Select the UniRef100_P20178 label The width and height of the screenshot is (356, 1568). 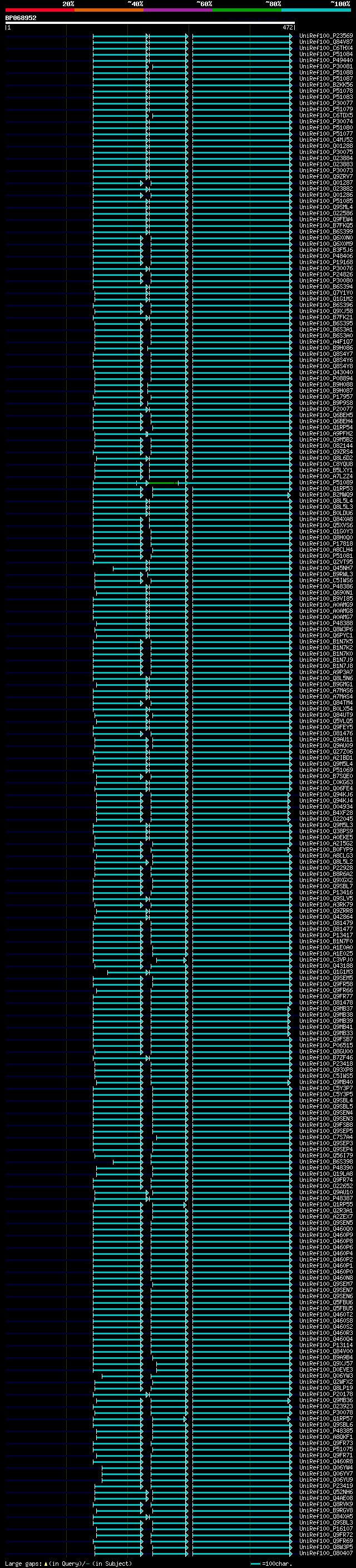coord(326,1394)
